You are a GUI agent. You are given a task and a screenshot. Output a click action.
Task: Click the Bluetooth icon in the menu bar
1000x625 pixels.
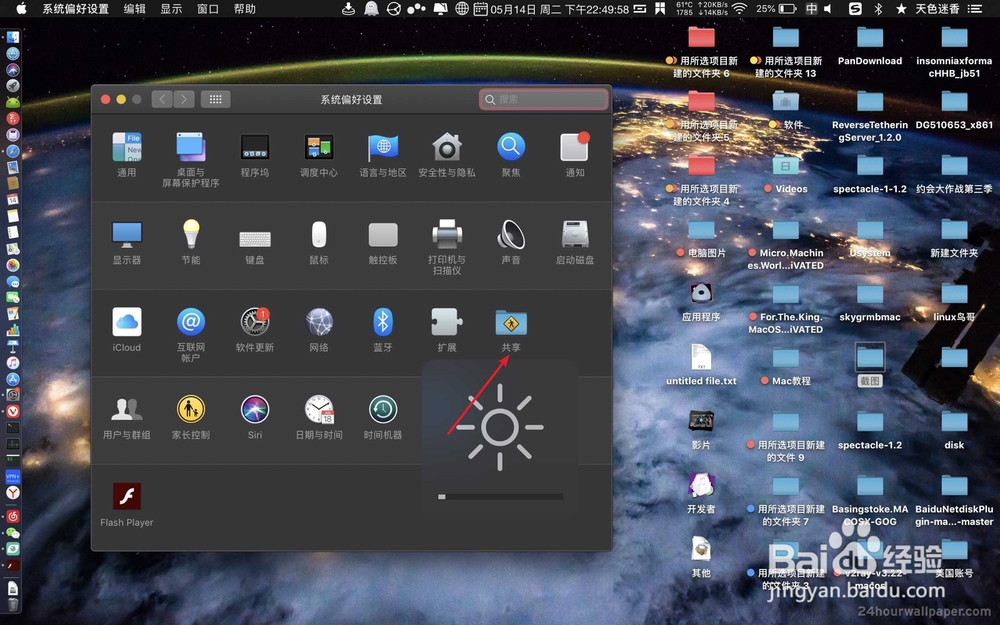tap(876, 9)
